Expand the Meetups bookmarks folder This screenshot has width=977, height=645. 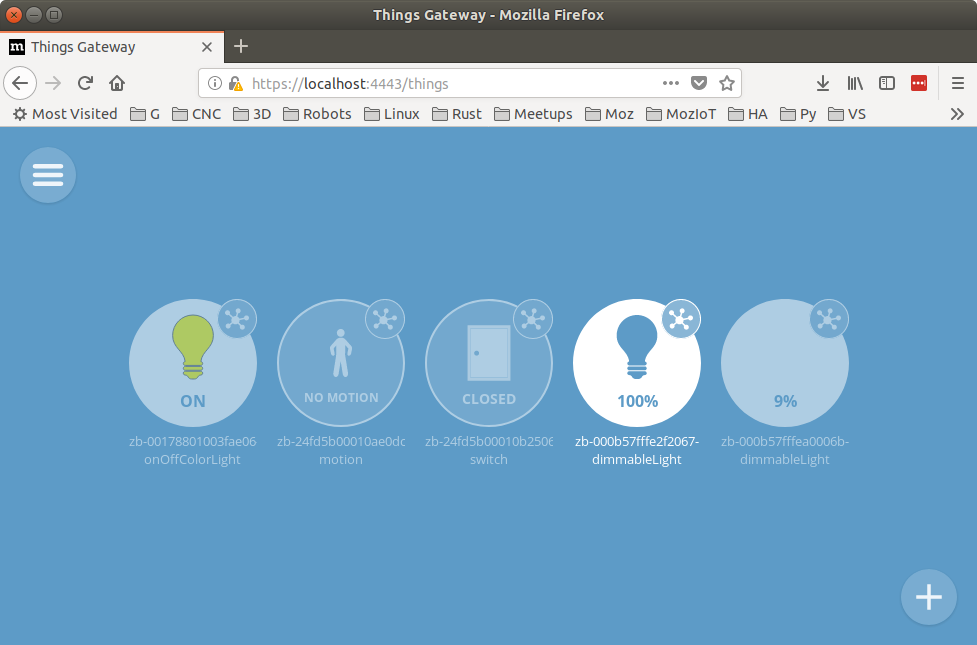pyautogui.click(x=533, y=114)
